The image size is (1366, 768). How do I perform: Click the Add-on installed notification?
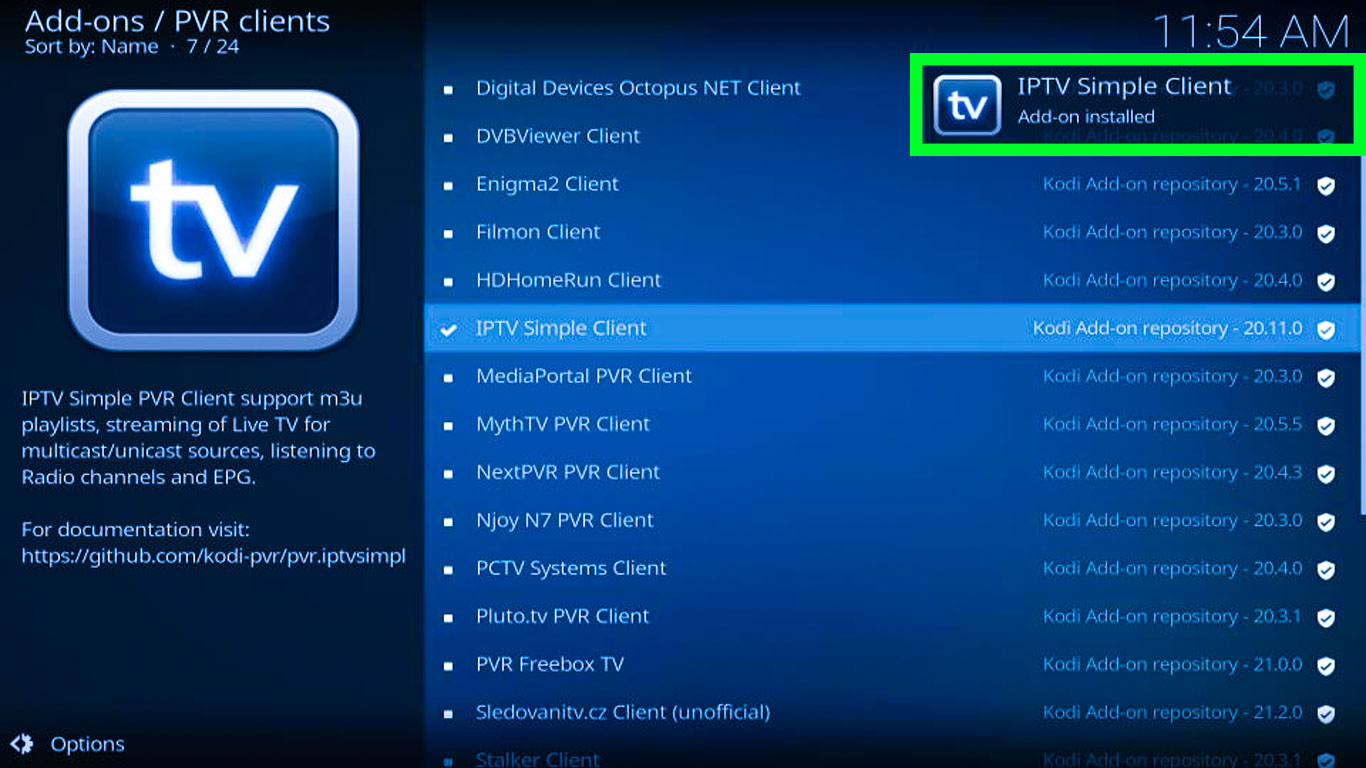tap(1085, 116)
